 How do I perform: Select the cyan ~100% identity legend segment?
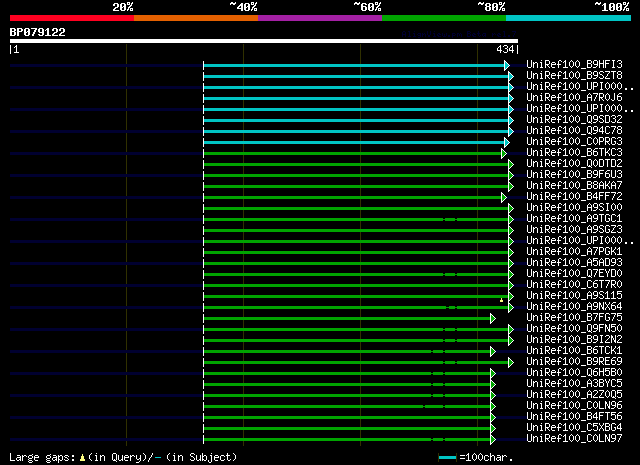(x=568, y=18)
